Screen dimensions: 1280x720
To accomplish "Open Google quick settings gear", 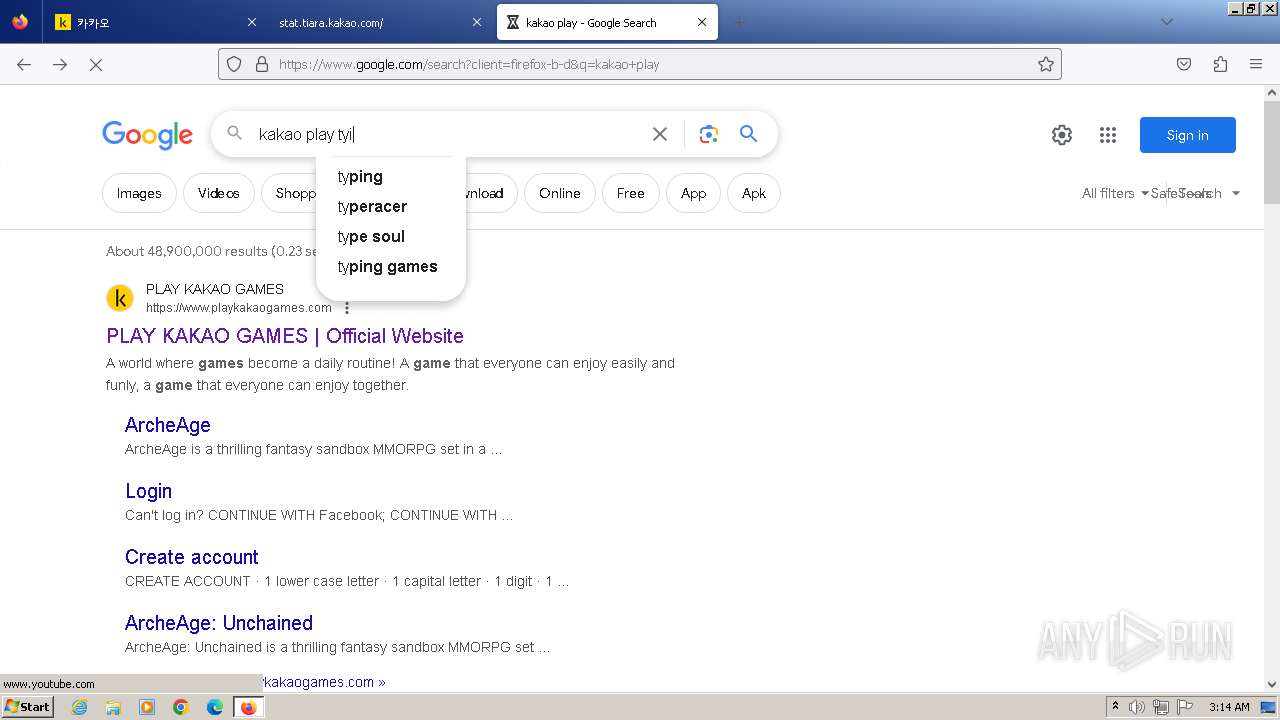I will coord(1062,135).
